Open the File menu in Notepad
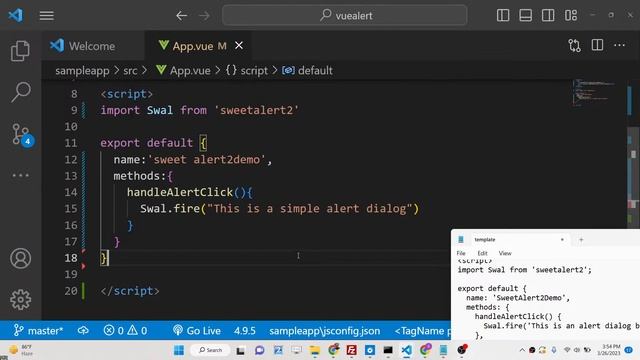Viewport: 640px width, 360px height. tap(461, 253)
